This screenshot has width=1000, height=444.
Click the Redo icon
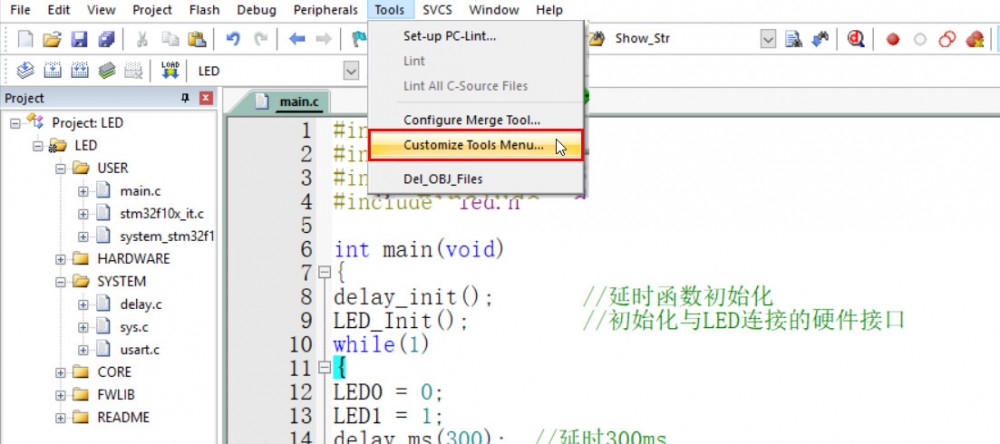tap(260, 39)
